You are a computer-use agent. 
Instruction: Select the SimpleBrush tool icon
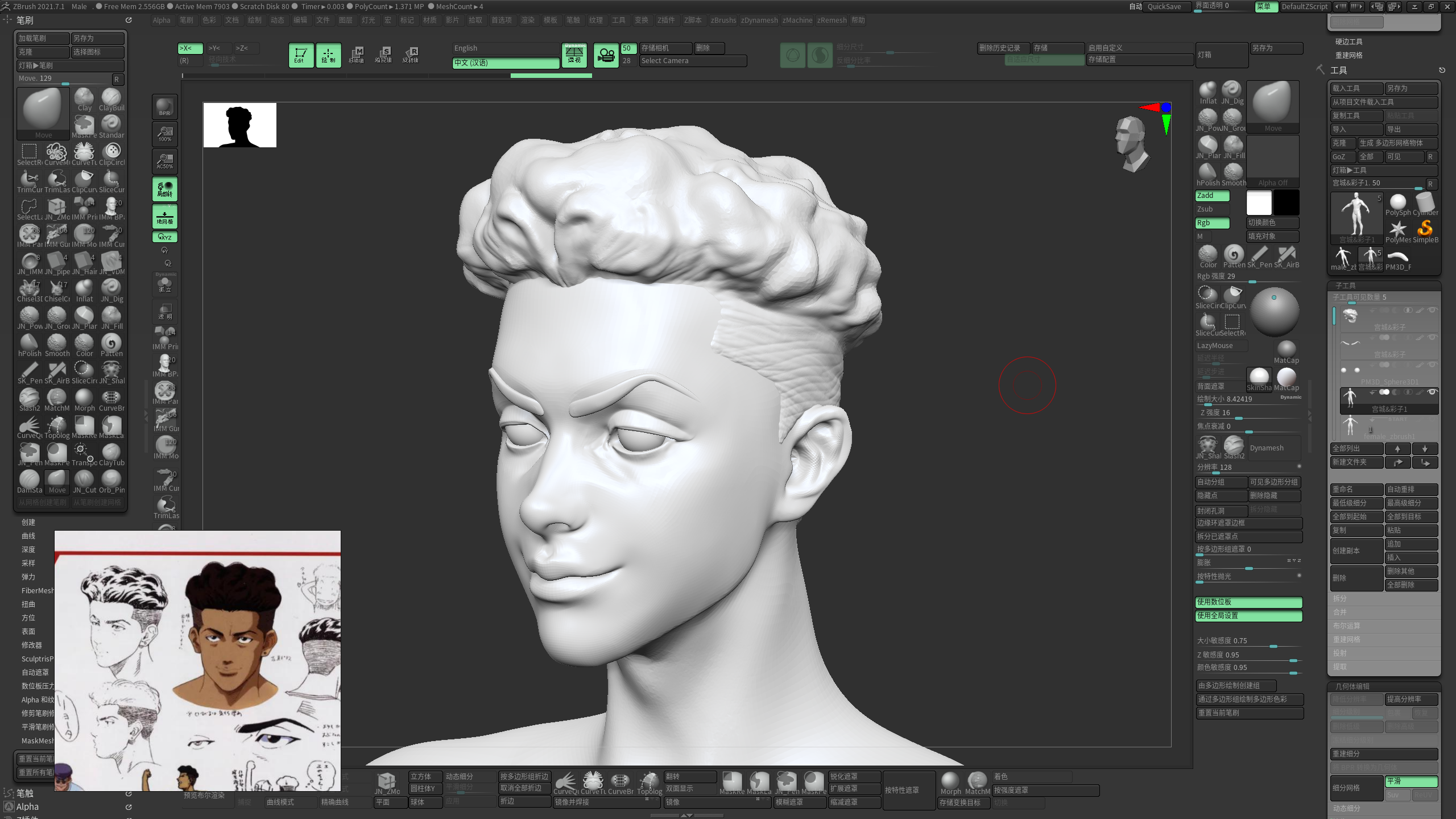point(1425,230)
